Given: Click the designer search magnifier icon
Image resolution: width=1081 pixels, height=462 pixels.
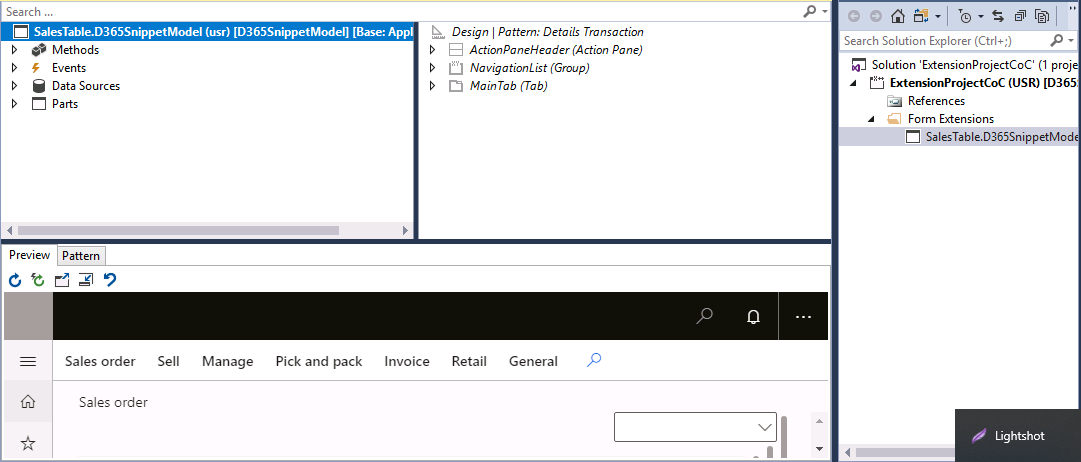Looking at the screenshot, I should [x=810, y=12].
